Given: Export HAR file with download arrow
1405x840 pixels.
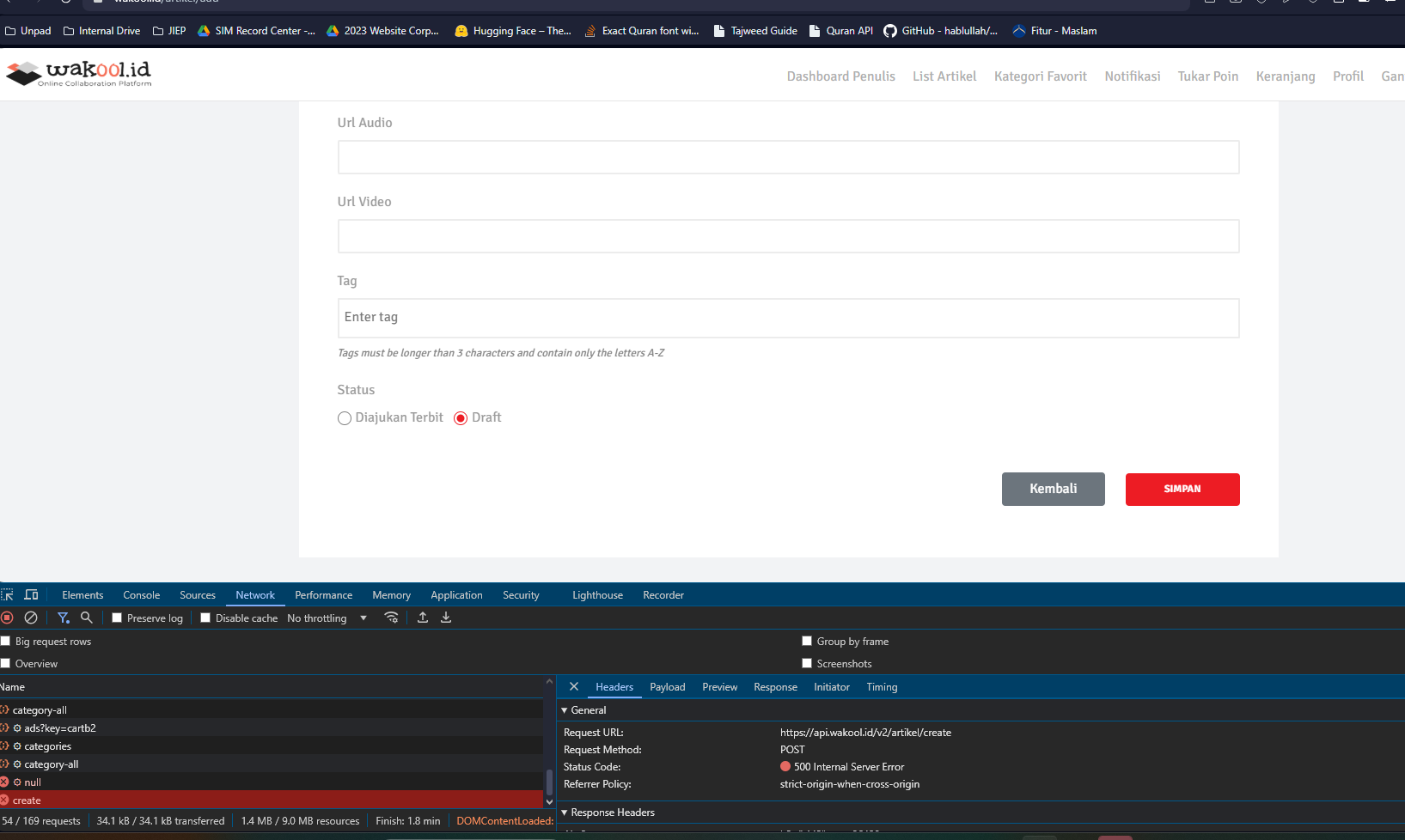Looking at the screenshot, I should (446, 618).
